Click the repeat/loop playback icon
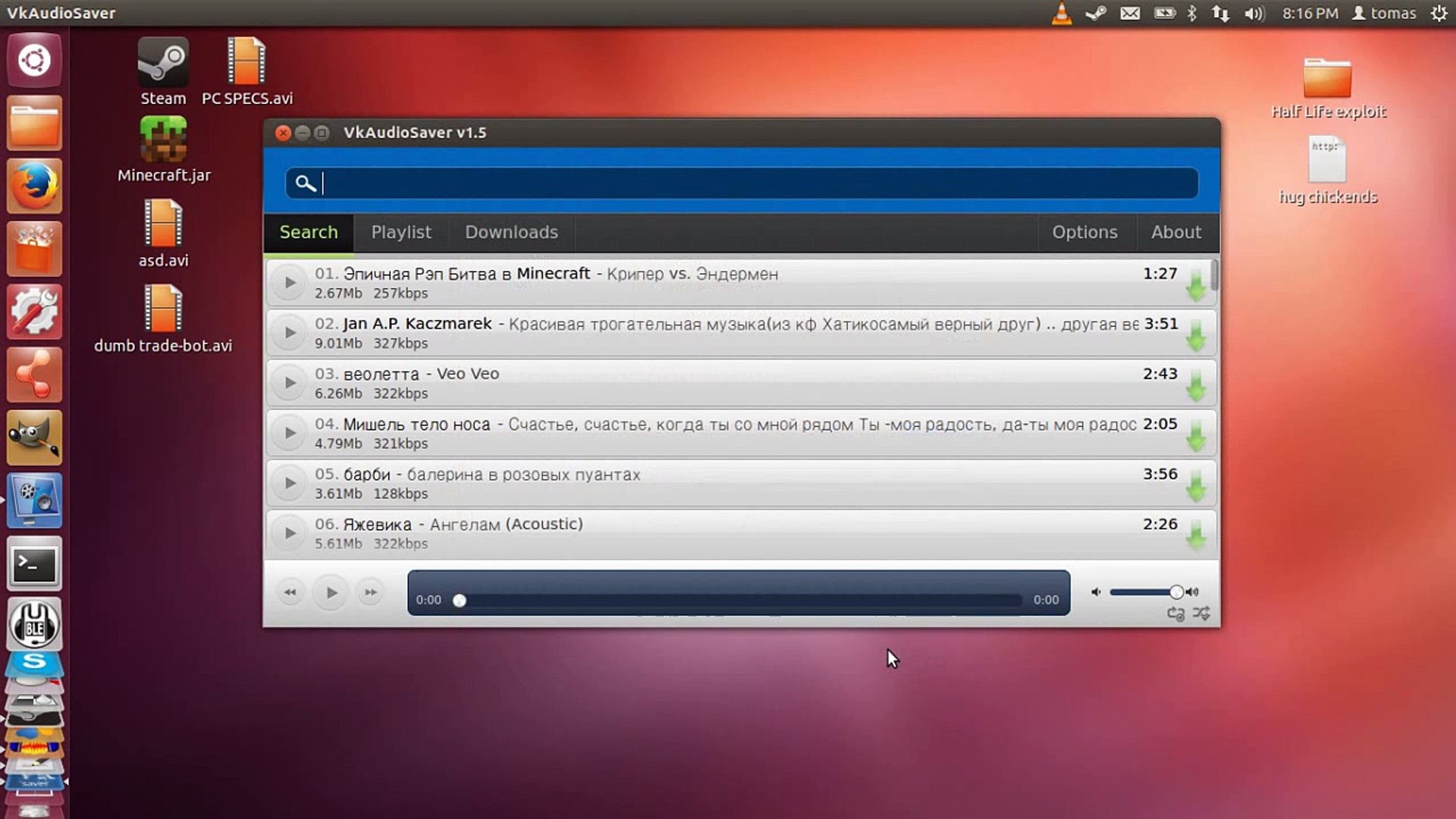Screen dimensions: 1456x819 point(1175,614)
